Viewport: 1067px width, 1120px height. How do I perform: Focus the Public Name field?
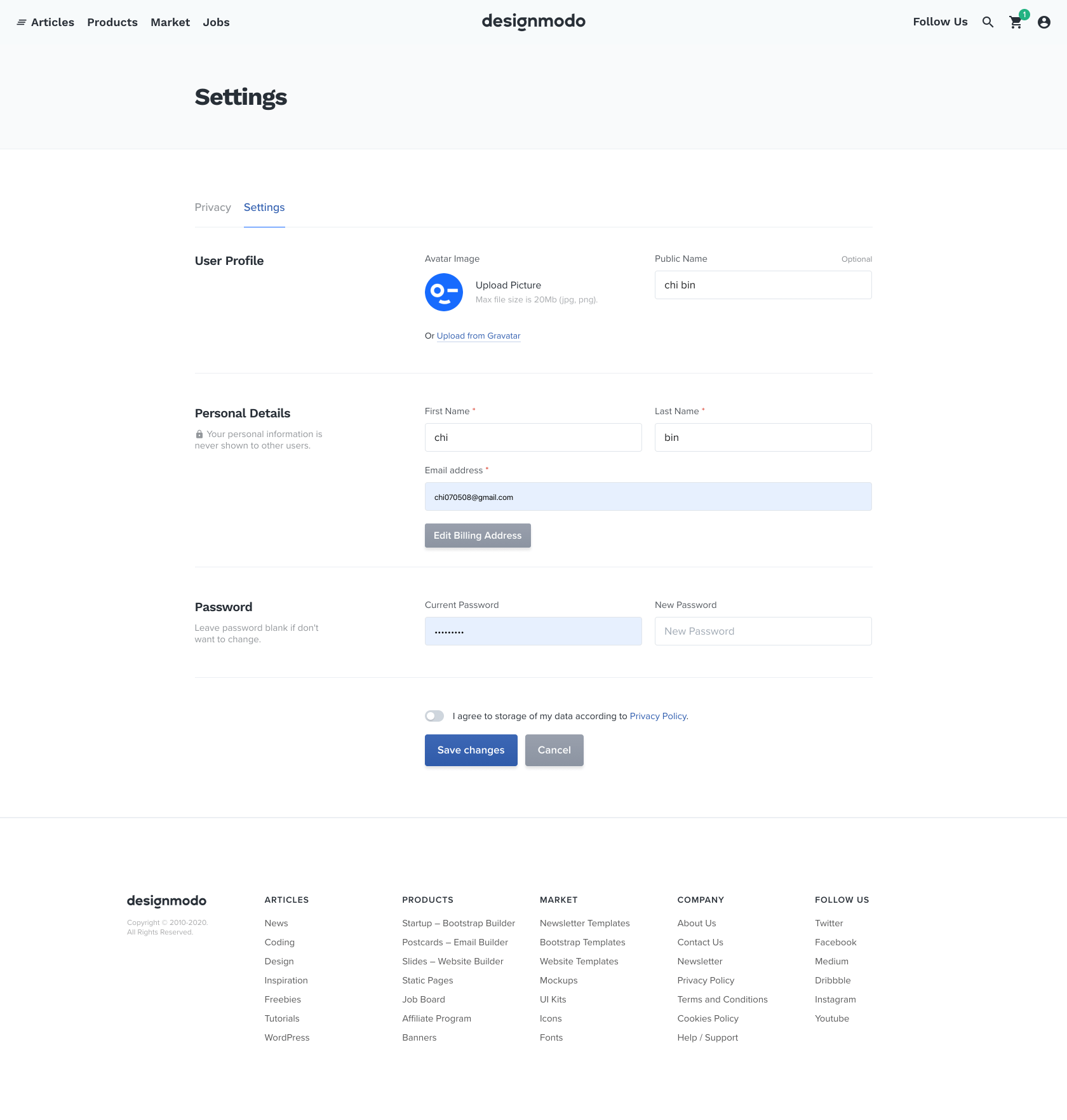click(x=763, y=285)
